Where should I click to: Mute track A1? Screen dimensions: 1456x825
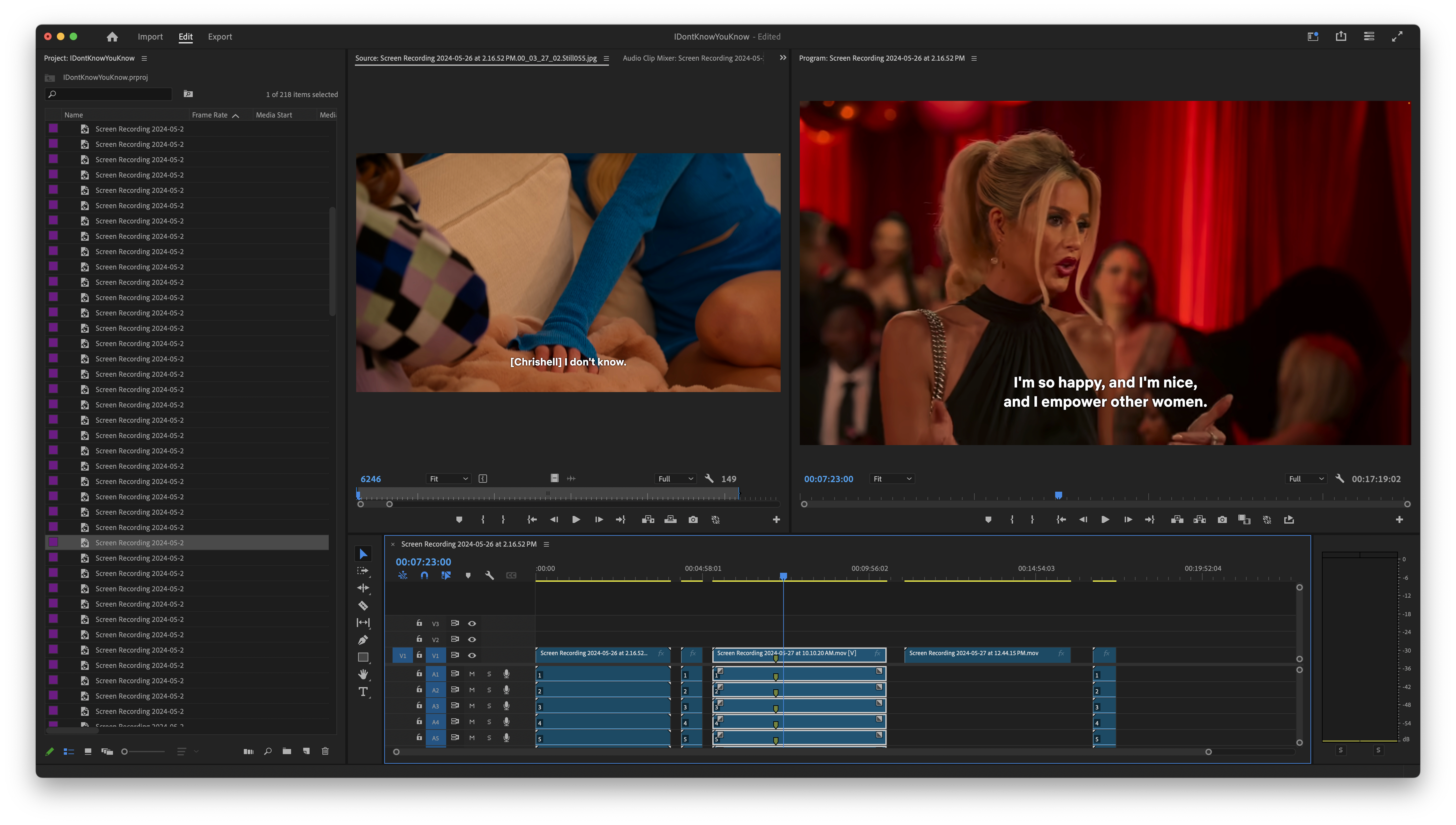(x=472, y=674)
